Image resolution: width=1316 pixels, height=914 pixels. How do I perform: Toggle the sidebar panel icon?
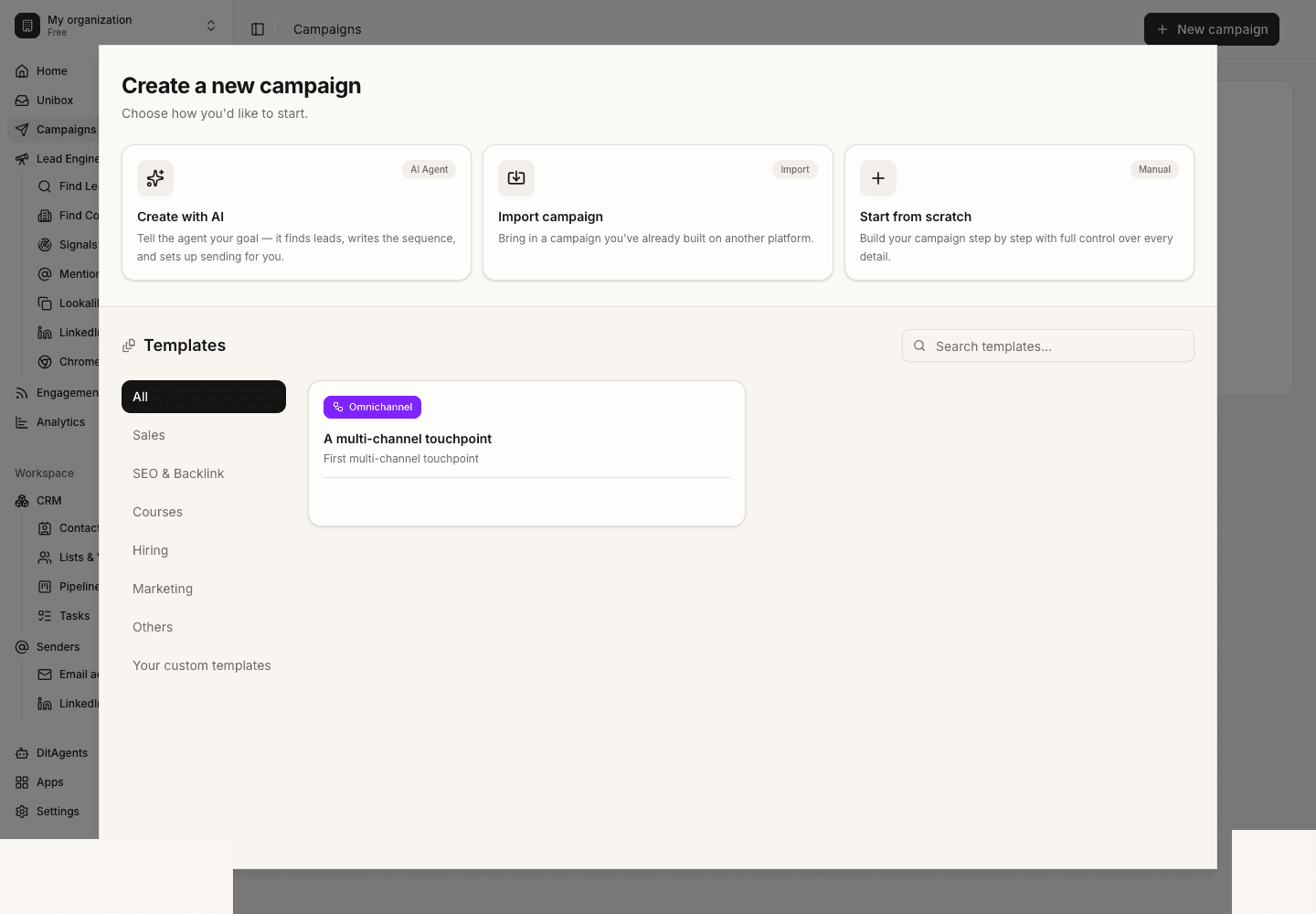[258, 29]
